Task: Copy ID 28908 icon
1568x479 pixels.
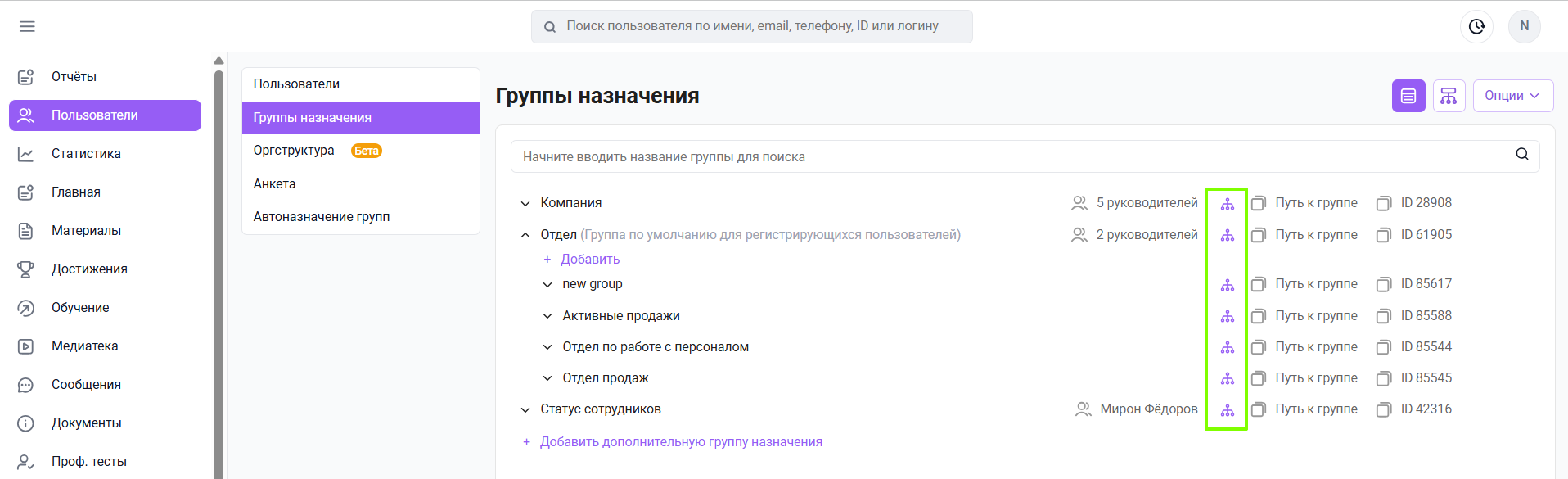Action: click(1383, 203)
